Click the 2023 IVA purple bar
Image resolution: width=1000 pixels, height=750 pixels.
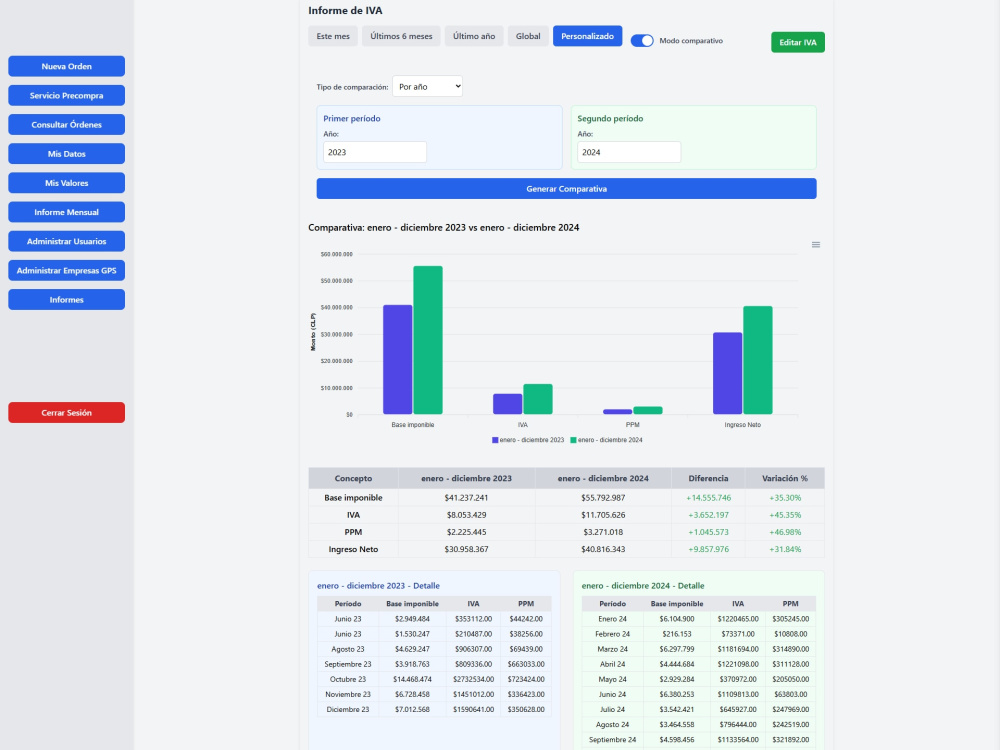(508, 404)
